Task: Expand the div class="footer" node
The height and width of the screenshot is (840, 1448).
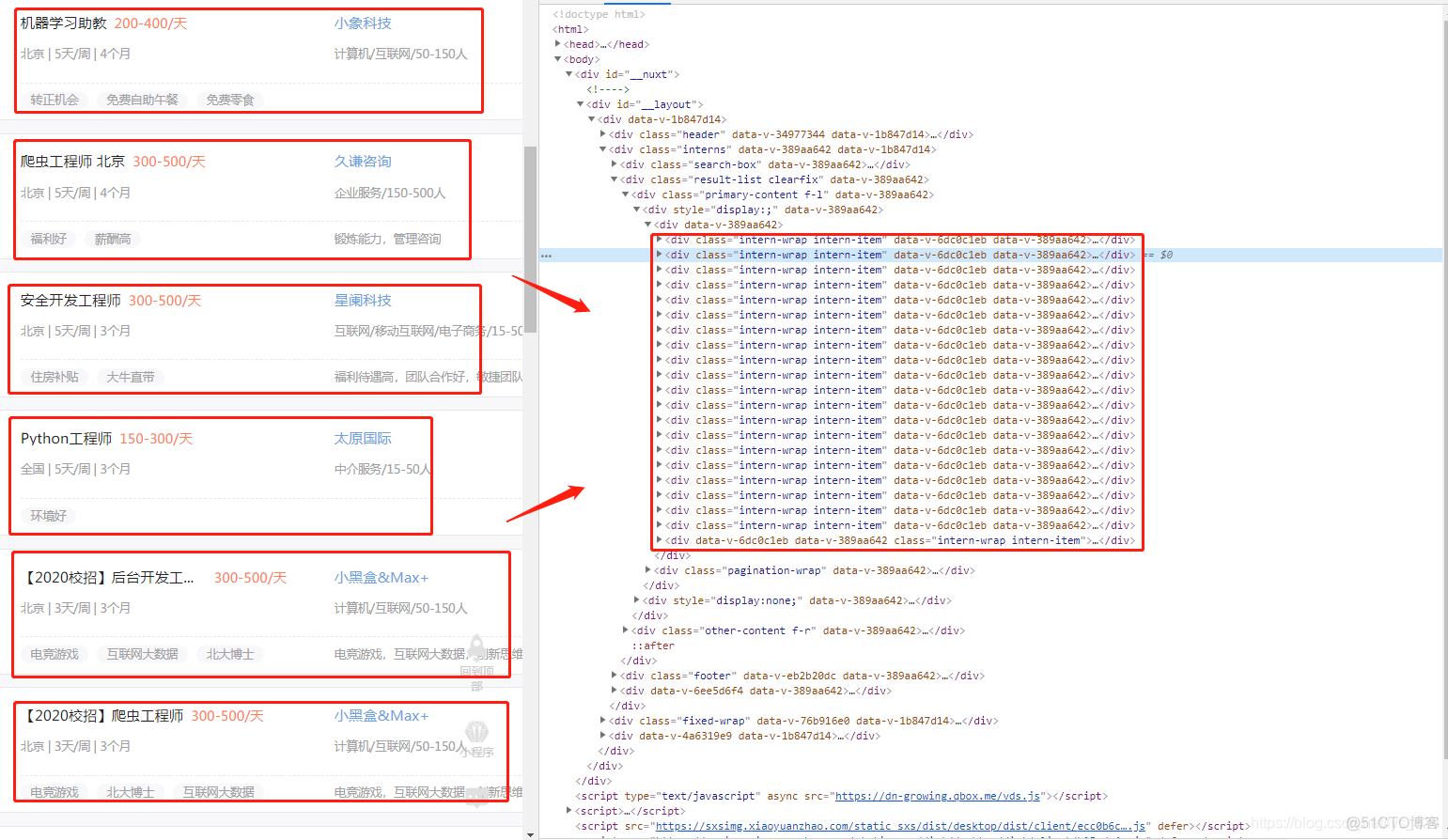Action: point(614,676)
